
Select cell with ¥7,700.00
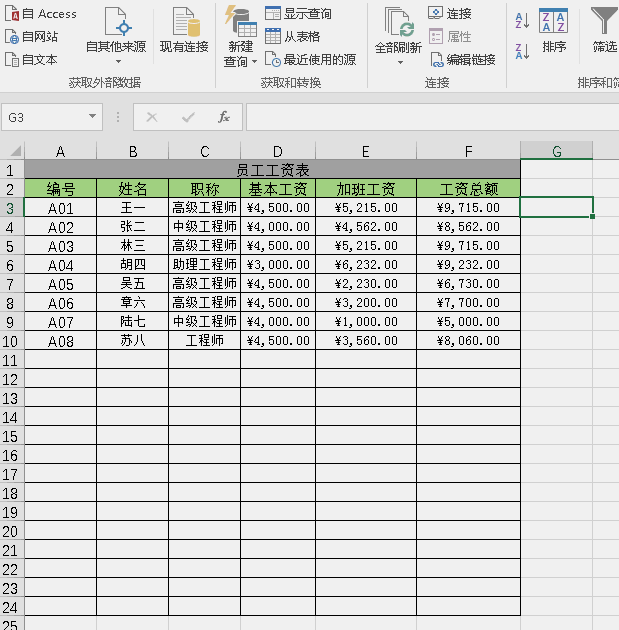click(x=468, y=303)
